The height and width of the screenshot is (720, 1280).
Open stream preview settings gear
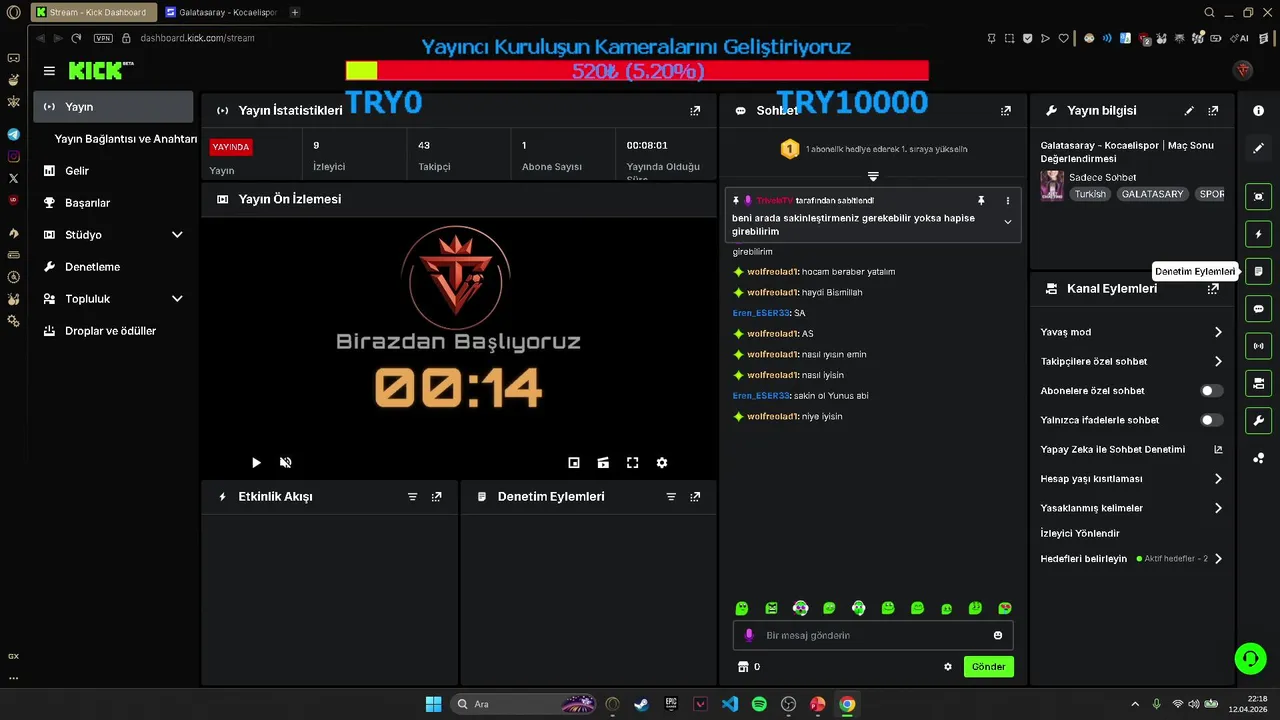tap(661, 463)
